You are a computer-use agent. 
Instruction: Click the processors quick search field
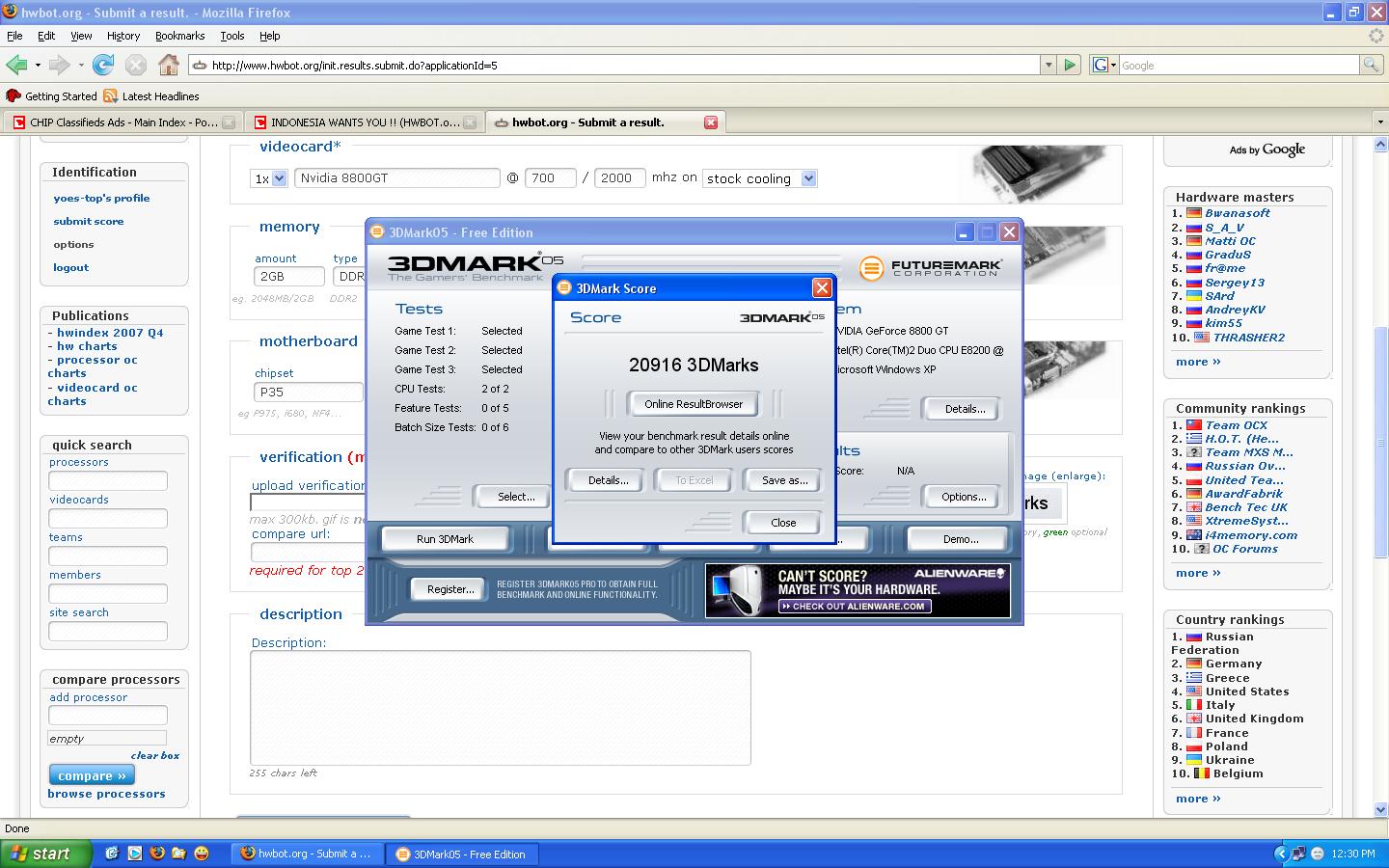108,480
